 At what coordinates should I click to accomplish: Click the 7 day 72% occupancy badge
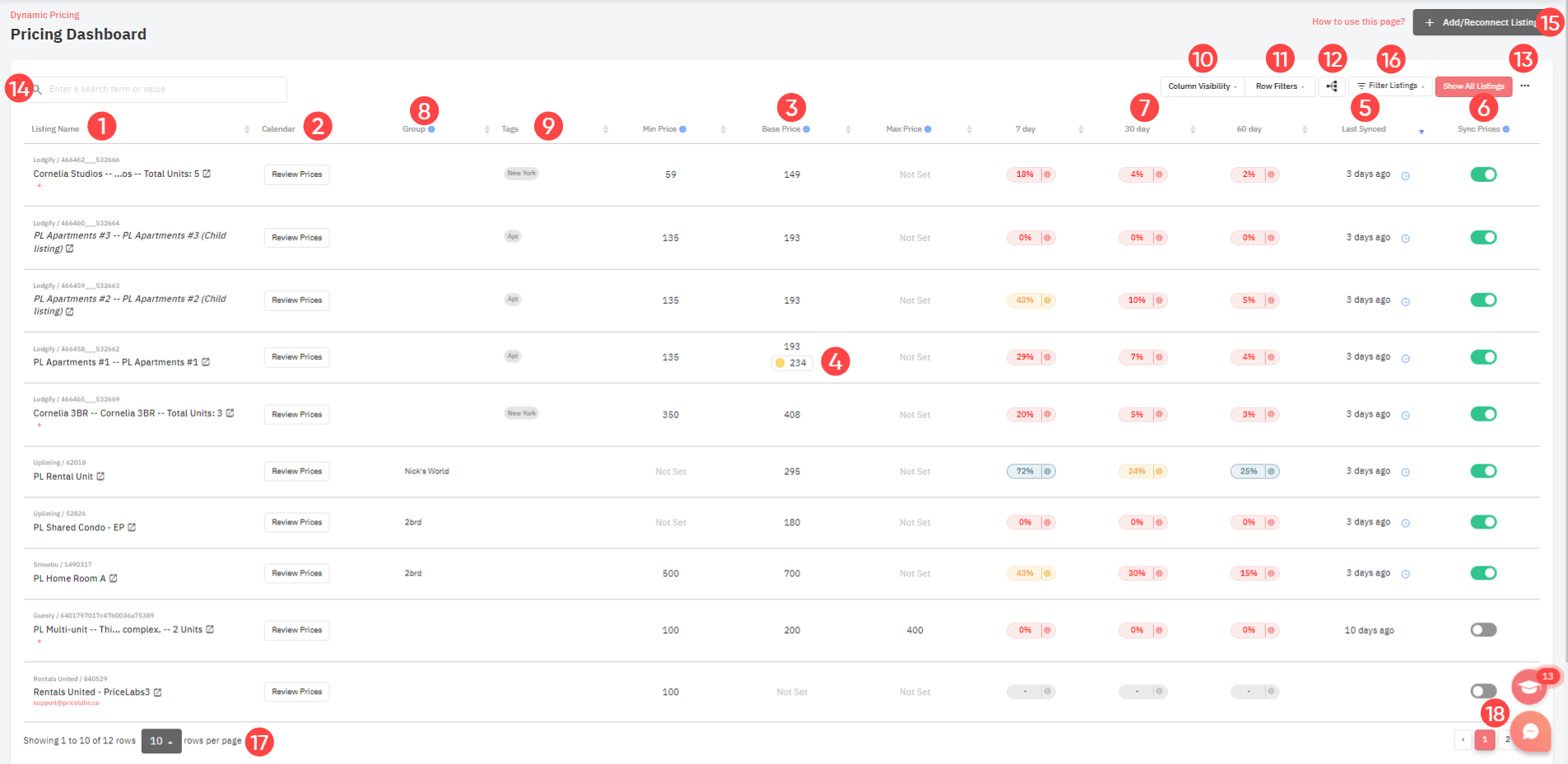1031,472
